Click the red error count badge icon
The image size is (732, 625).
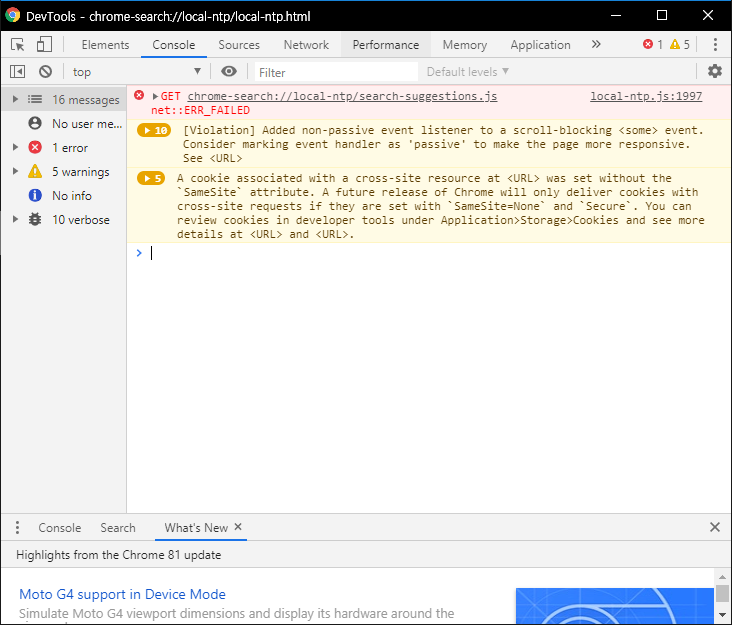coord(648,44)
